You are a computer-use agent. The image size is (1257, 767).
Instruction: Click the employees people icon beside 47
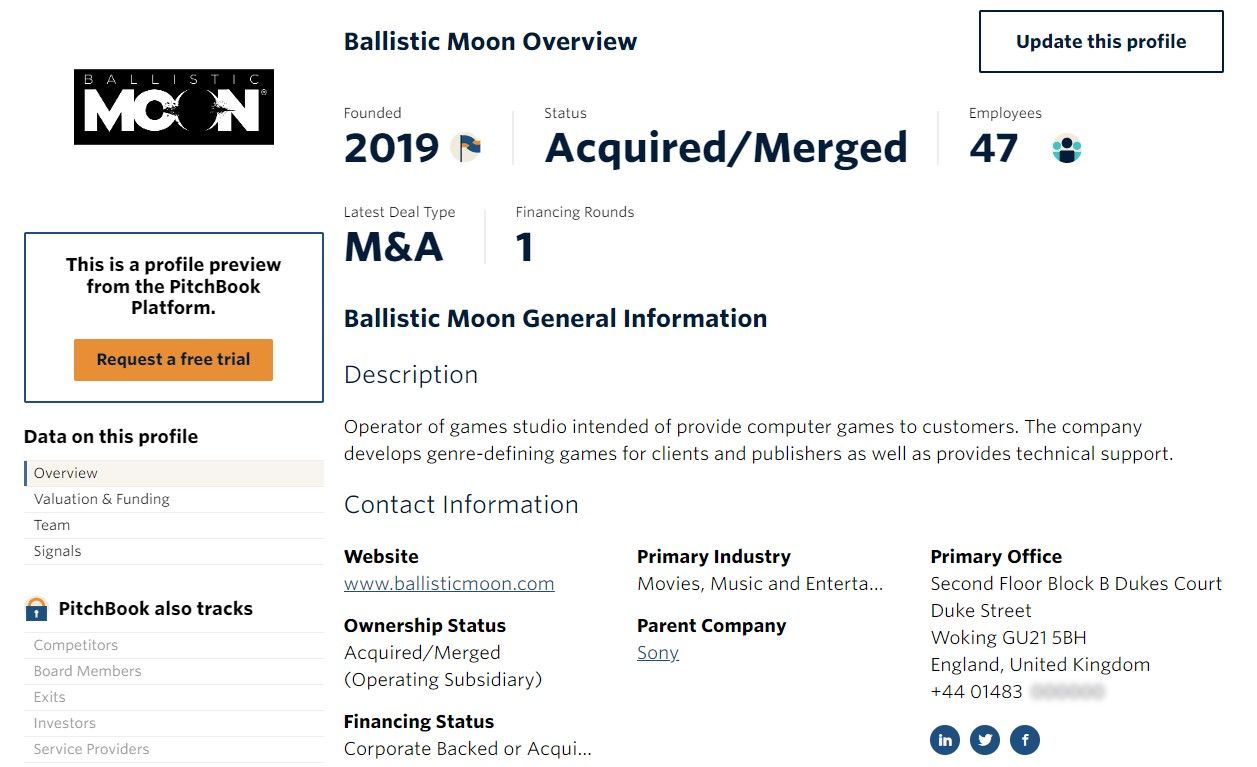[1067, 149]
